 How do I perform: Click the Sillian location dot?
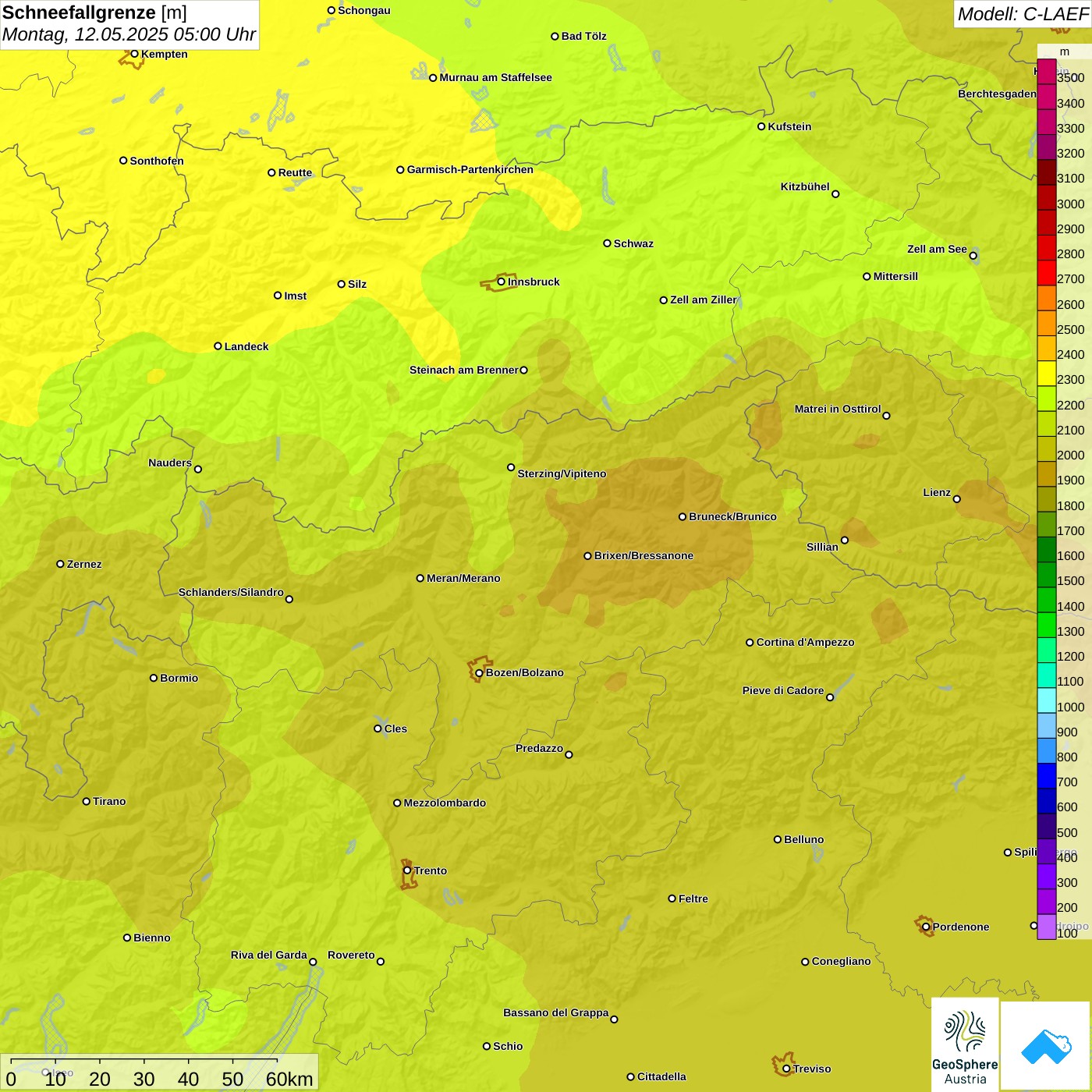pyautogui.click(x=844, y=540)
